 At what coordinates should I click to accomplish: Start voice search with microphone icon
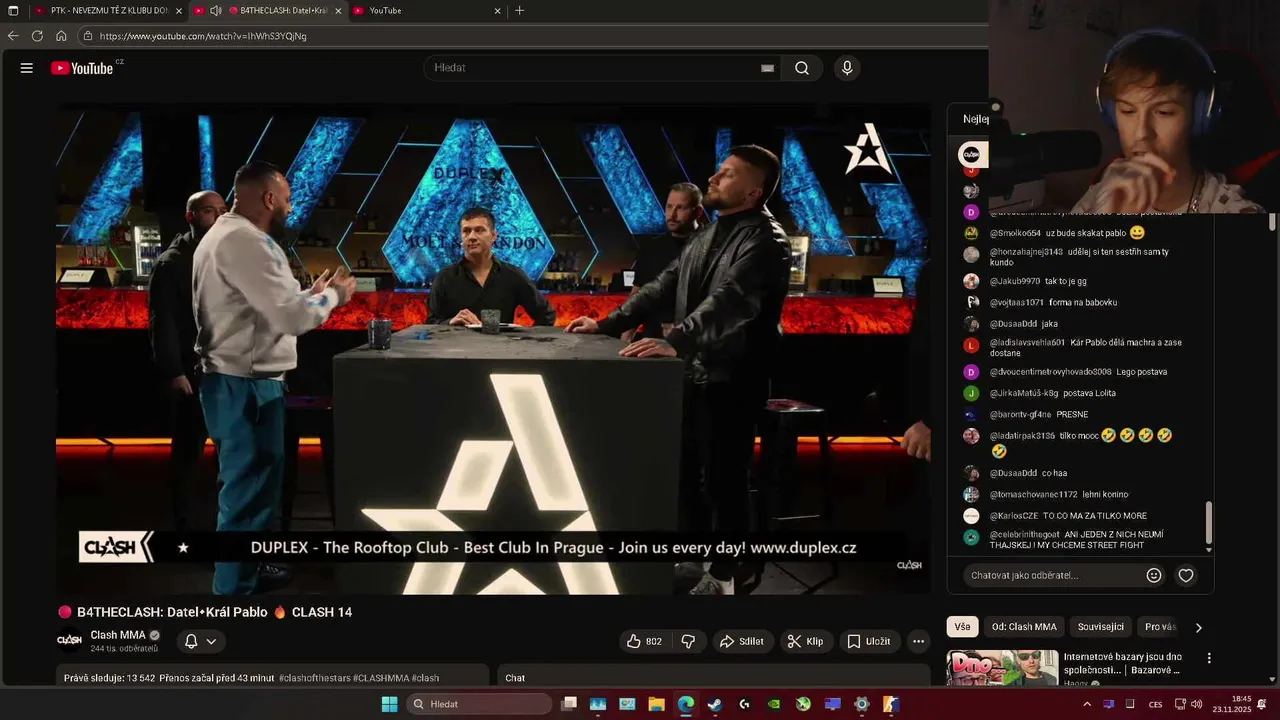(847, 68)
